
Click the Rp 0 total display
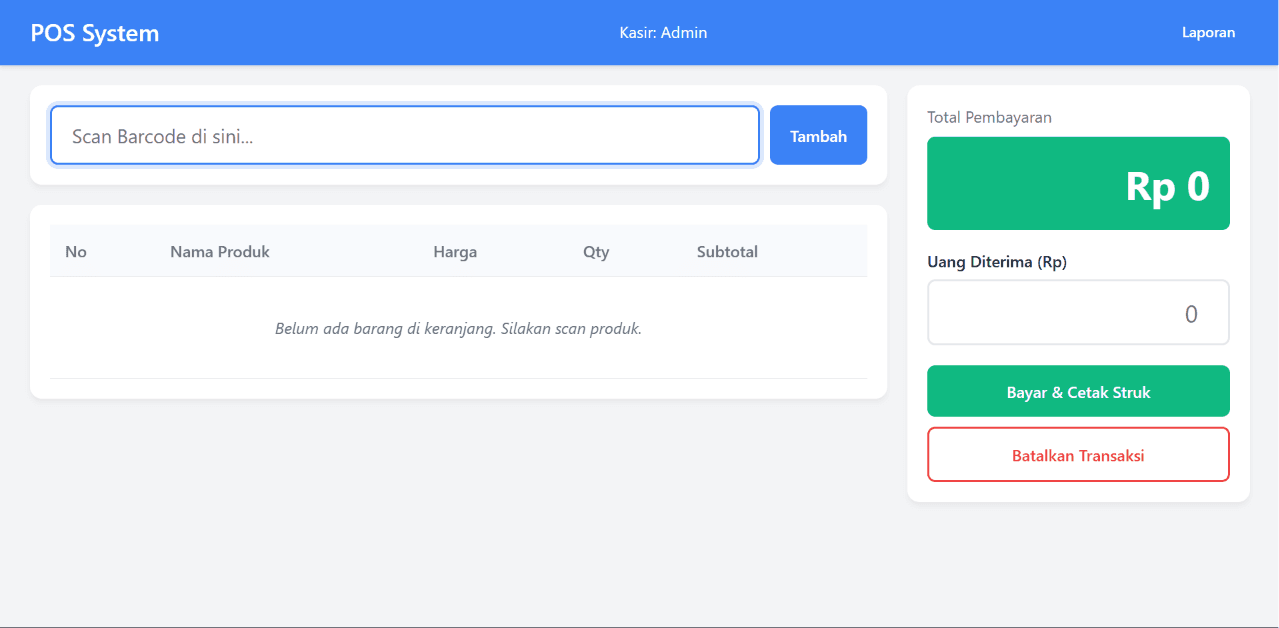pos(1078,184)
